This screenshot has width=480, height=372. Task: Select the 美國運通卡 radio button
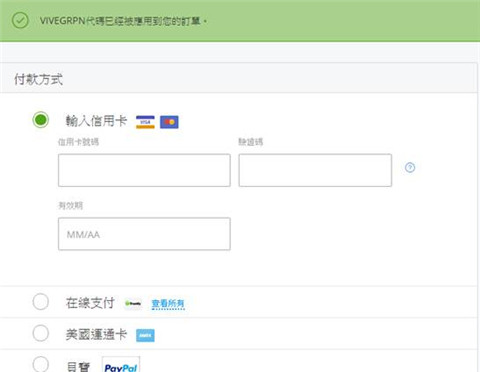coord(41,333)
